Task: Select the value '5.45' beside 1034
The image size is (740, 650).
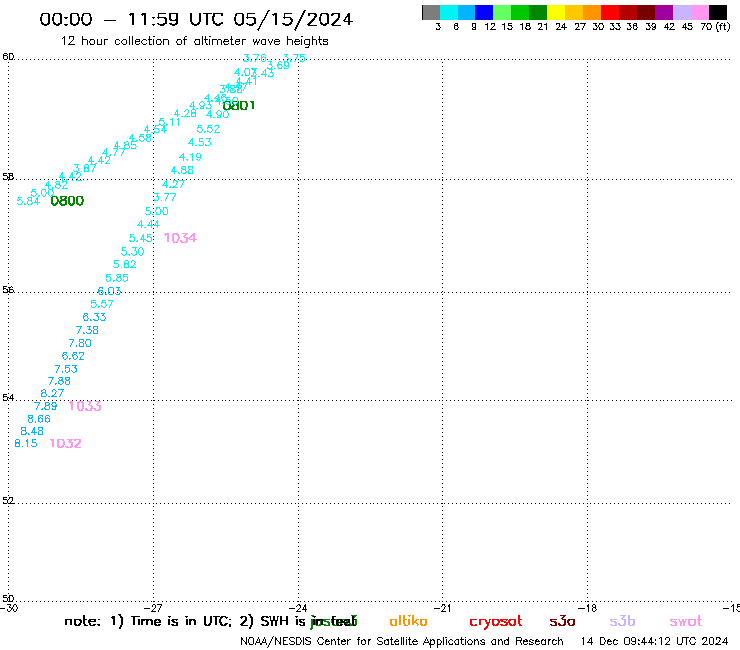Action: pyautogui.click(x=141, y=238)
